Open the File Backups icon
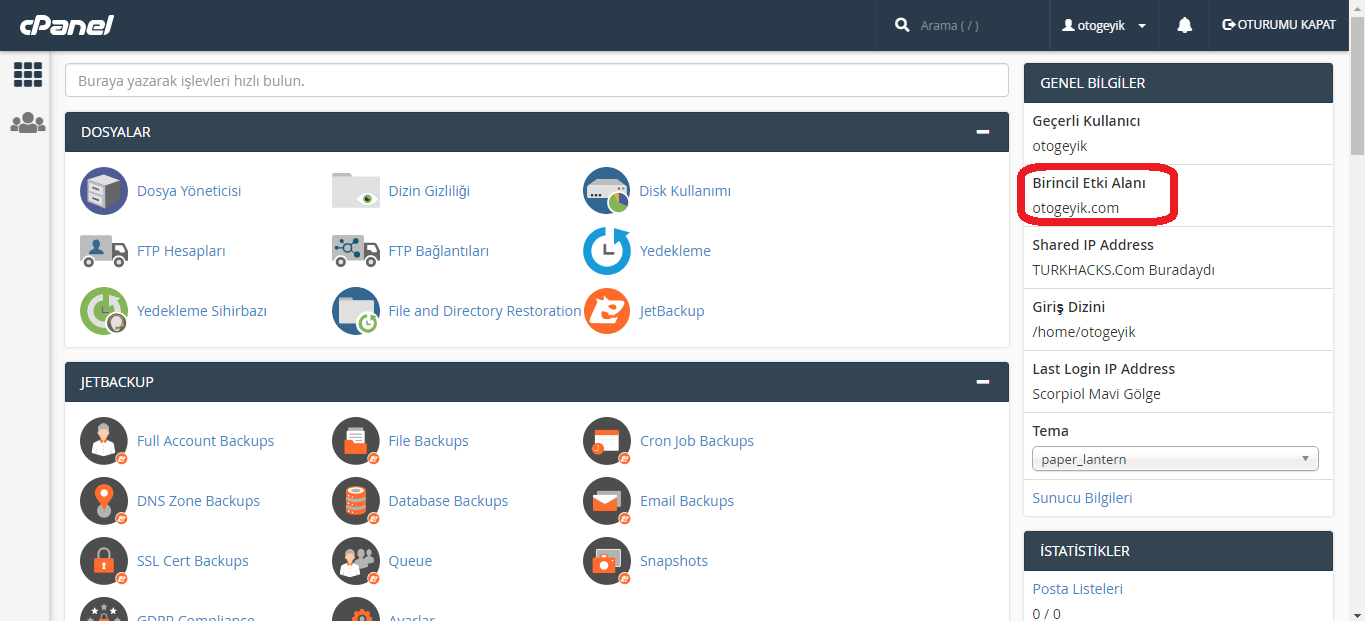 356,441
